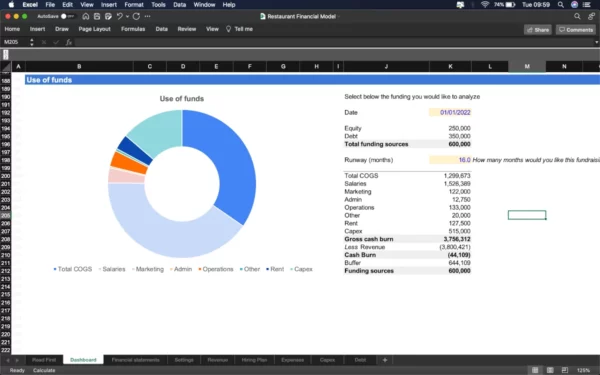This screenshot has width=600, height=375.
Task: Open the Formulas ribbon tab
Action: pos(133,29)
